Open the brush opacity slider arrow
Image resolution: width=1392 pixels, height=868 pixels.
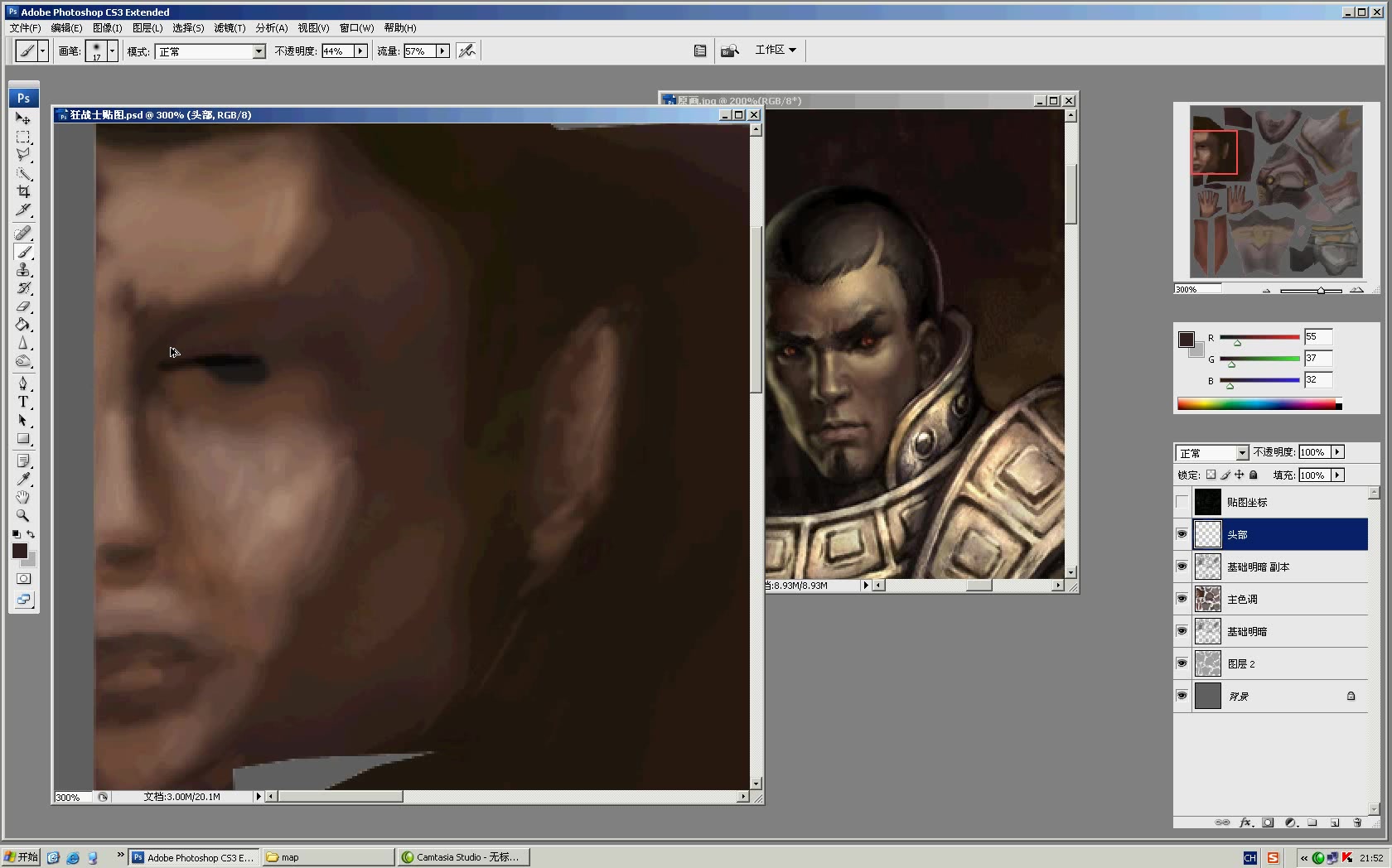tap(360, 51)
